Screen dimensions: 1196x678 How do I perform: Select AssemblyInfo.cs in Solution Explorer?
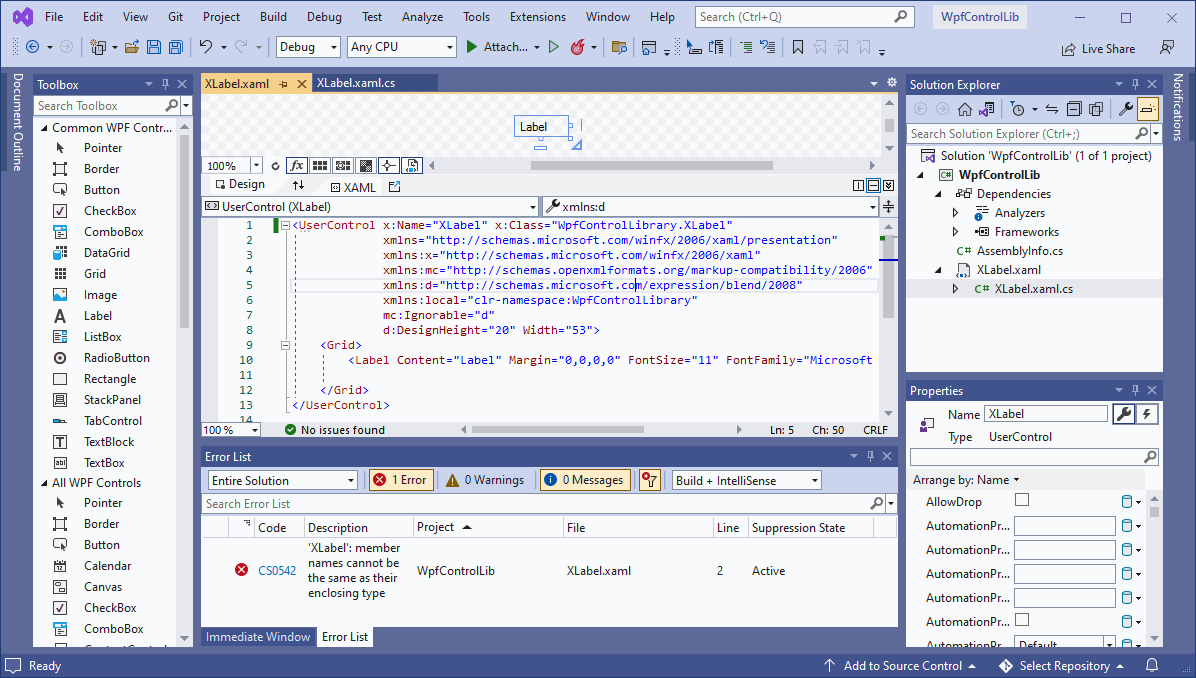1019,251
